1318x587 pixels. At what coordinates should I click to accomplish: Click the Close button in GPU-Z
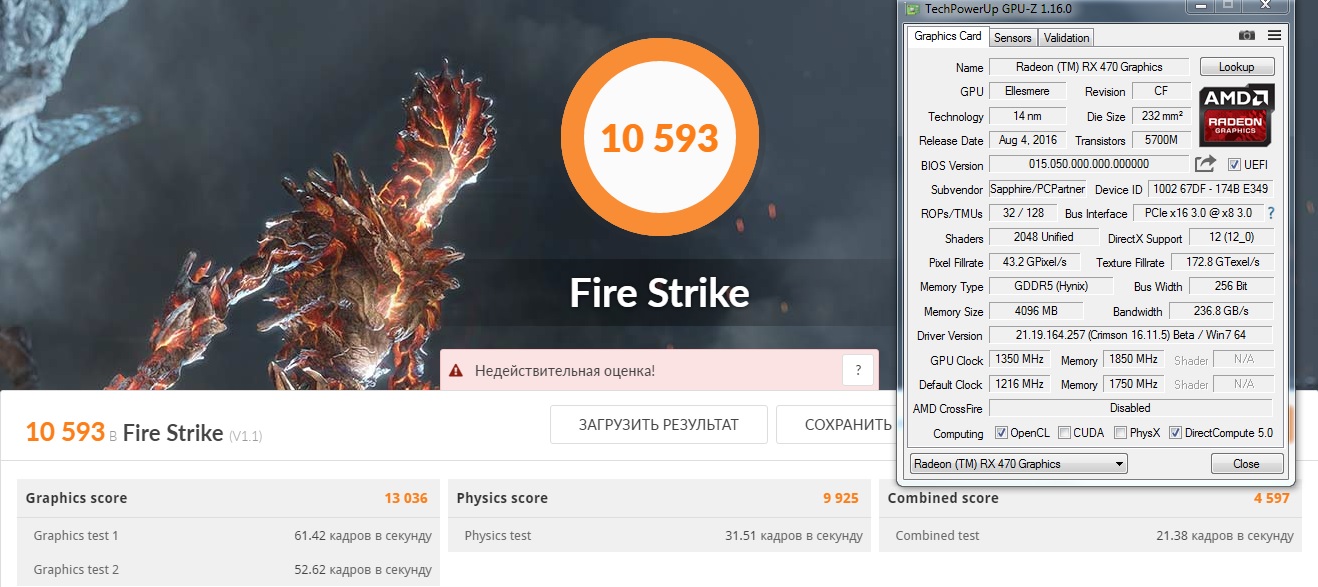pos(1246,464)
